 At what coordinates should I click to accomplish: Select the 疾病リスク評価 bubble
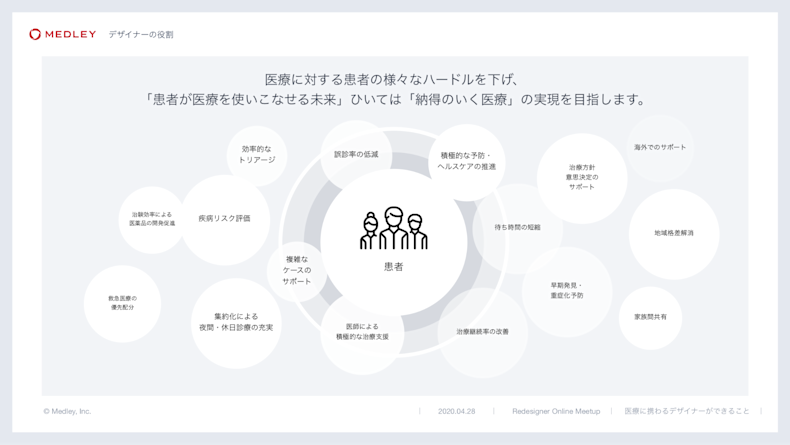click(225, 219)
